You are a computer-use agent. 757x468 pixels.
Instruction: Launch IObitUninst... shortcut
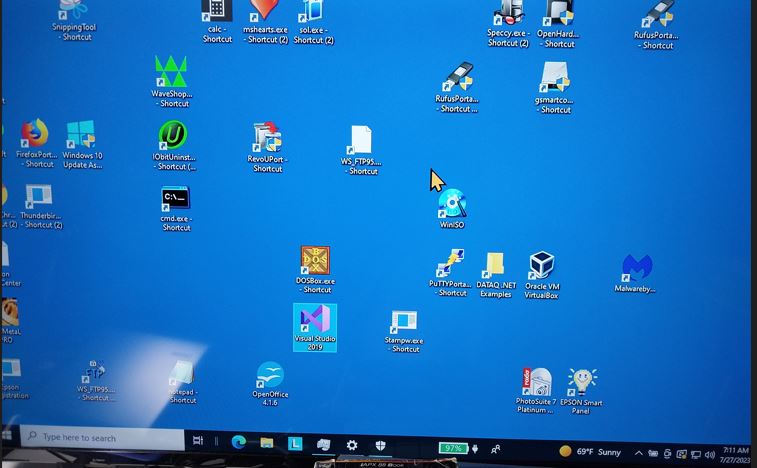174,146
